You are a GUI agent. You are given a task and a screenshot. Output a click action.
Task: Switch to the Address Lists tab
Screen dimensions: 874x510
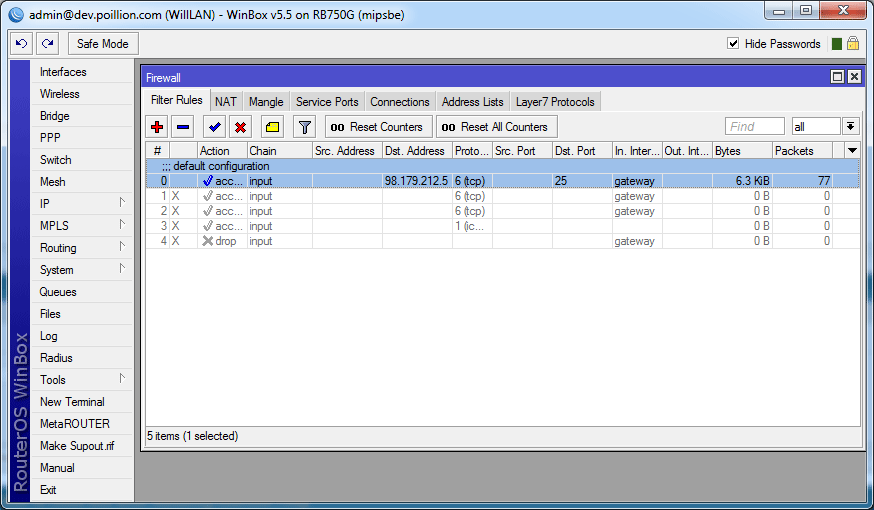click(473, 101)
